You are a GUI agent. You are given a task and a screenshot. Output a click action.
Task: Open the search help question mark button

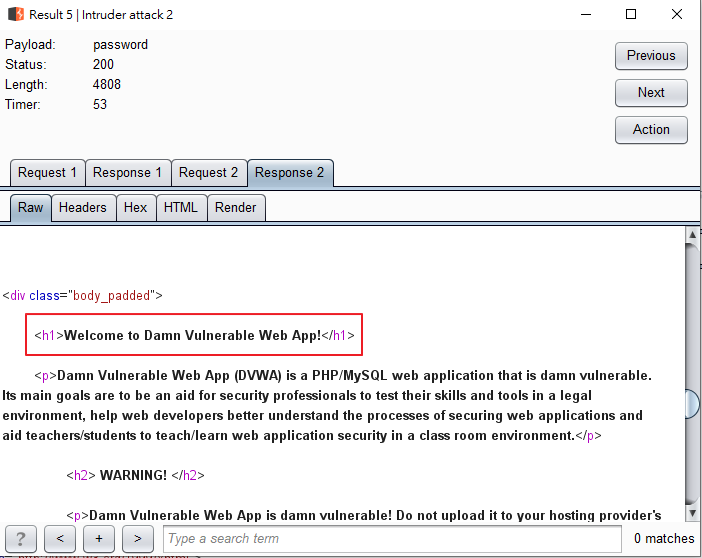pos(21,539)
